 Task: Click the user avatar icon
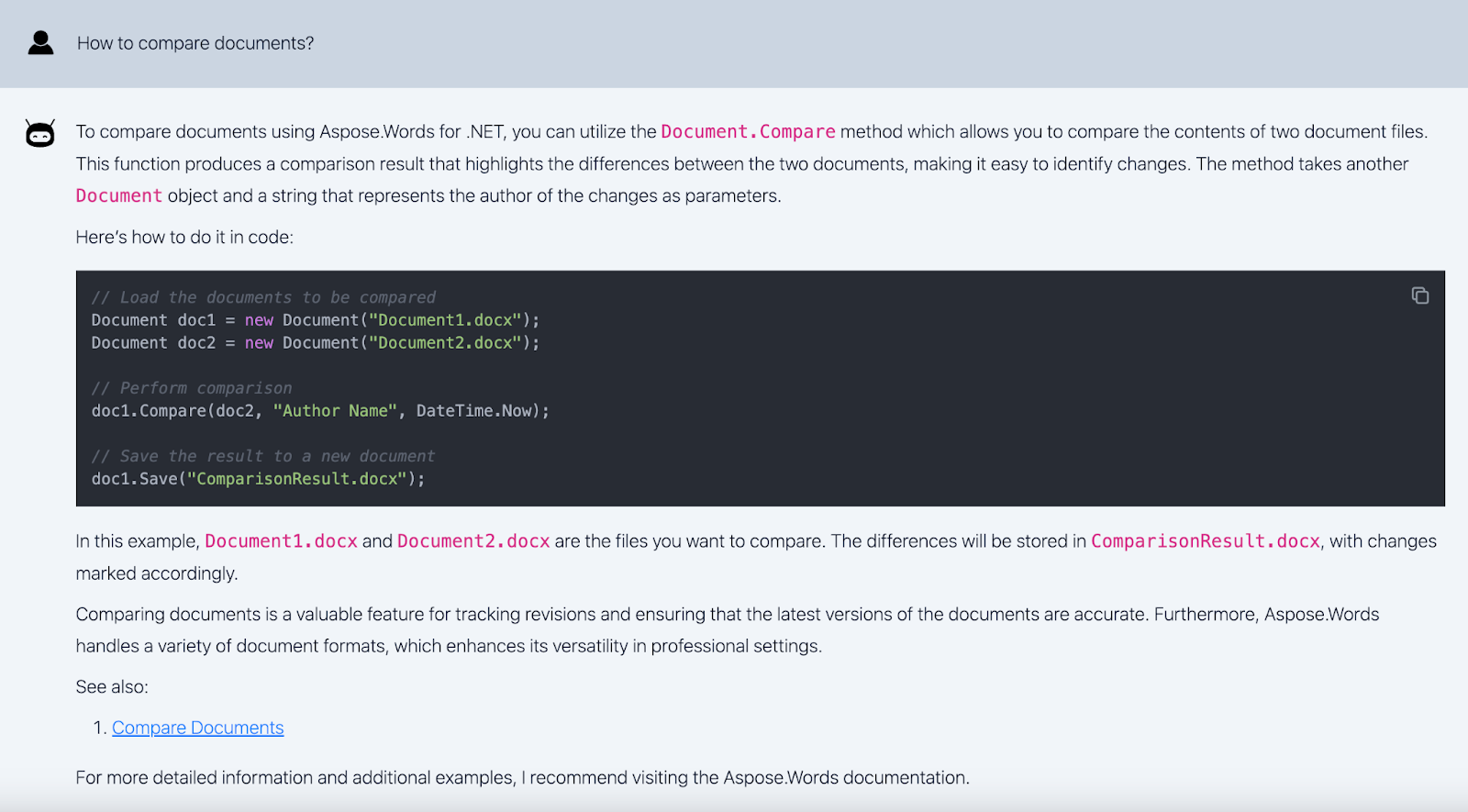(40, 43)
